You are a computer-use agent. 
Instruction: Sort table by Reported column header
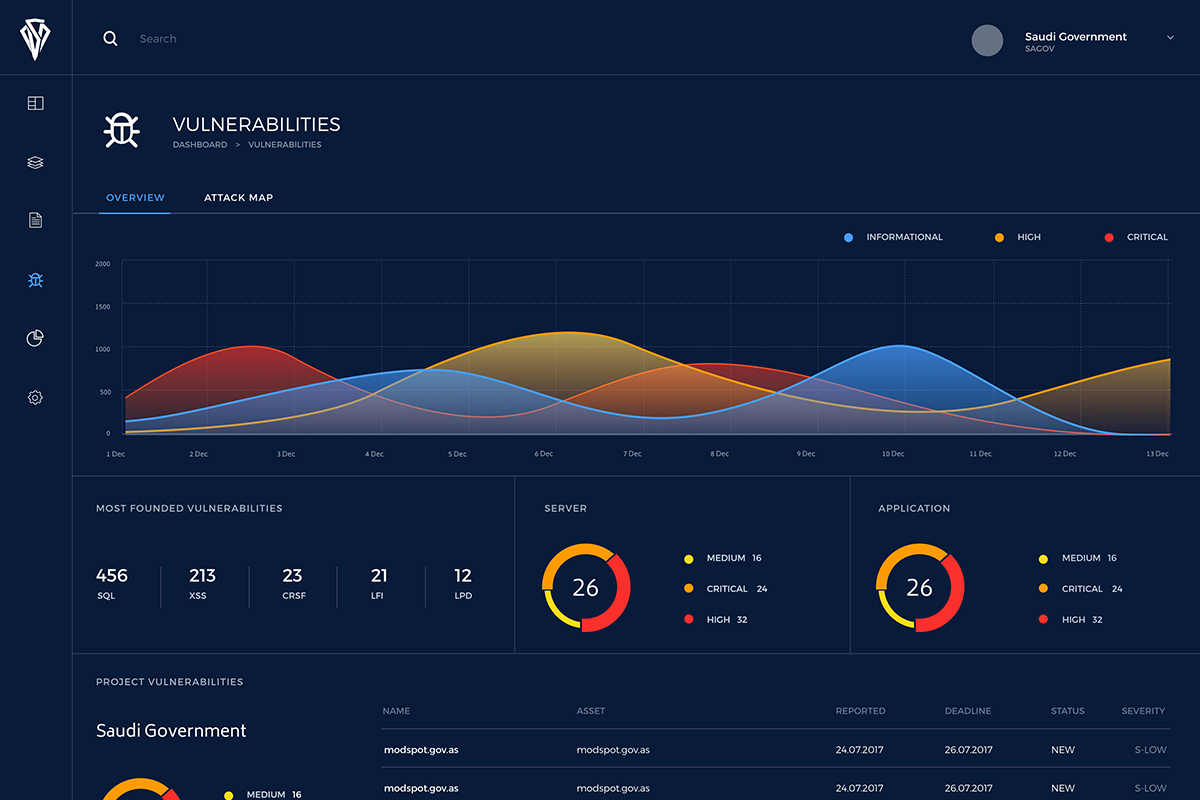(x=861, y=711)
